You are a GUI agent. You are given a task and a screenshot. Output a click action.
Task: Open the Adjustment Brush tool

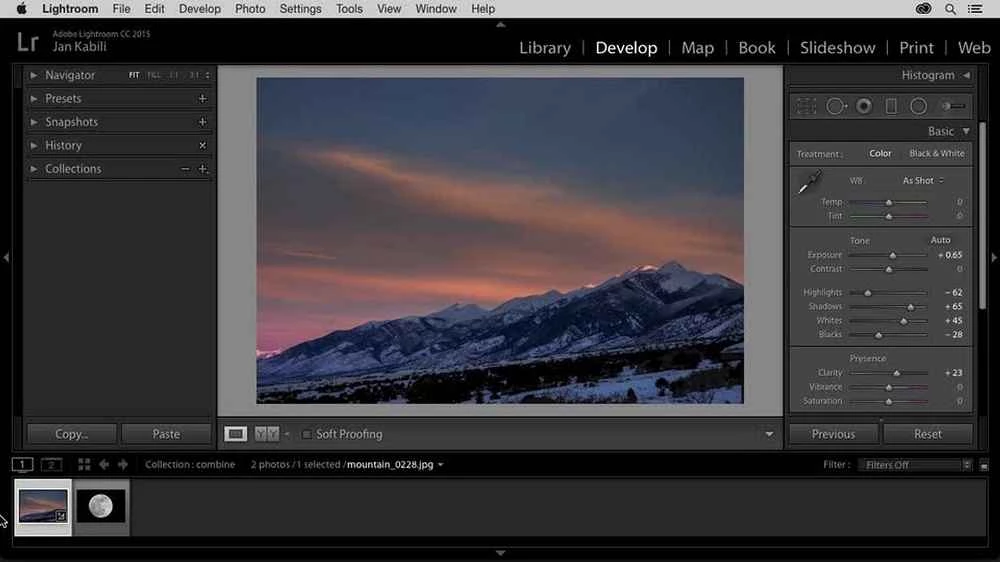953,106
